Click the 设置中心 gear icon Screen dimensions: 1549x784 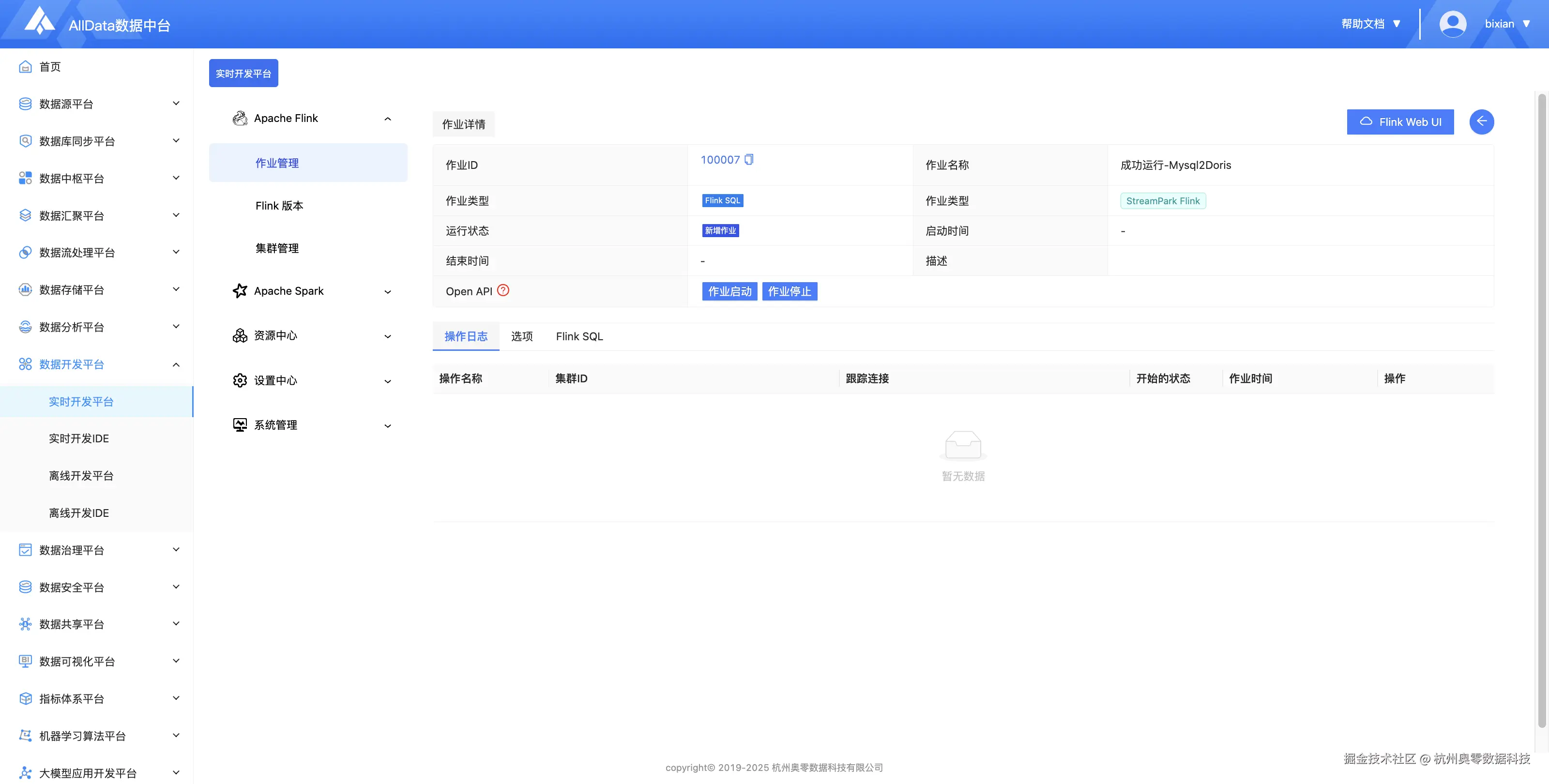tap(240, 380)
